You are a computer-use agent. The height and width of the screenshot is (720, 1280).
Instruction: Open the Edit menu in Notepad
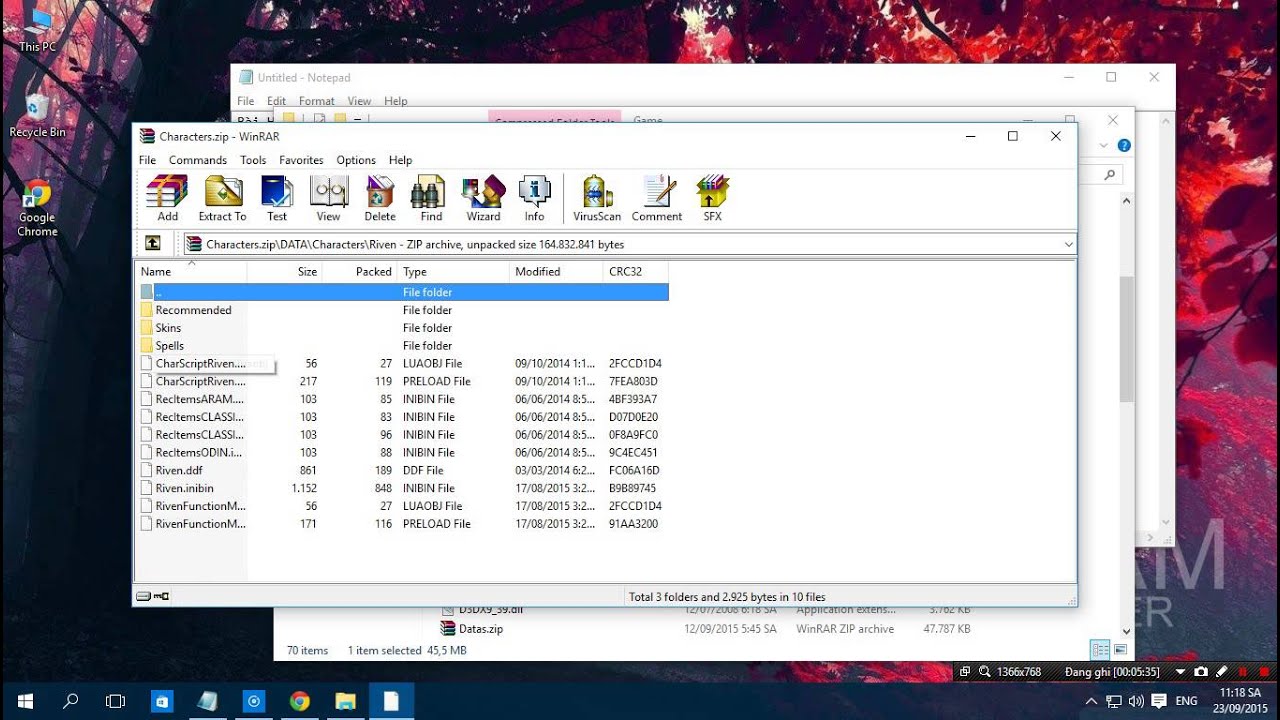[276, 101]
